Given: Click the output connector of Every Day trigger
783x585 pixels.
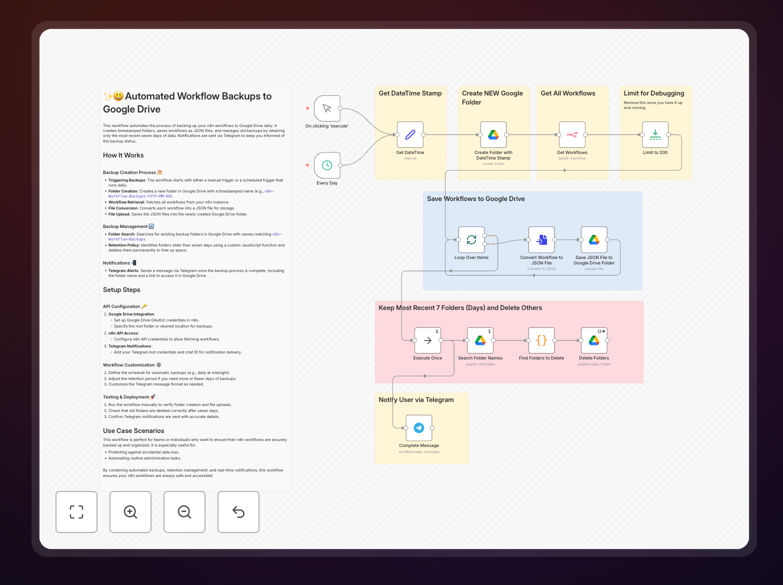Looking at the screenshot, I should point(341,165).
